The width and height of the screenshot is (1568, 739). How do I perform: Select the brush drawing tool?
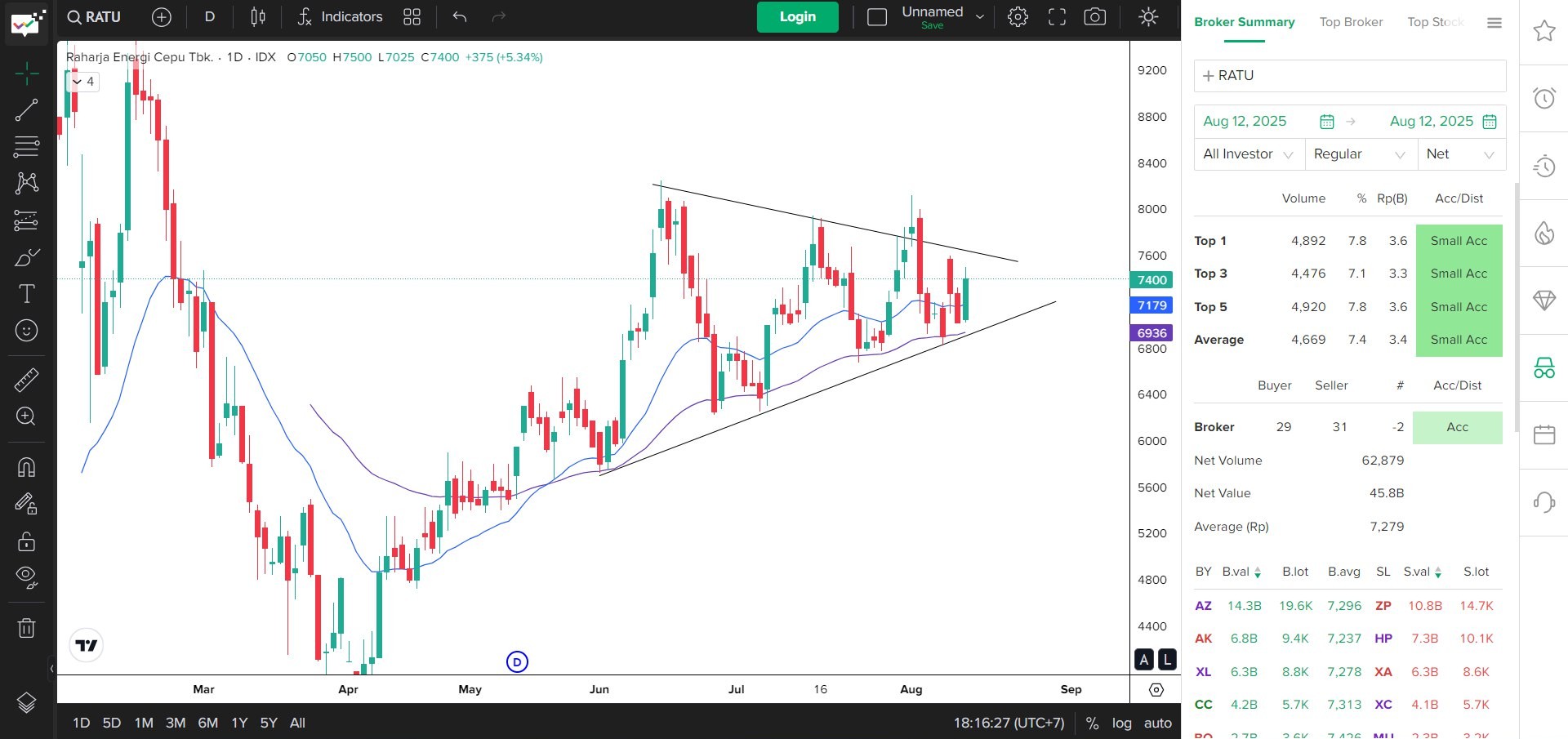(26, 258)
